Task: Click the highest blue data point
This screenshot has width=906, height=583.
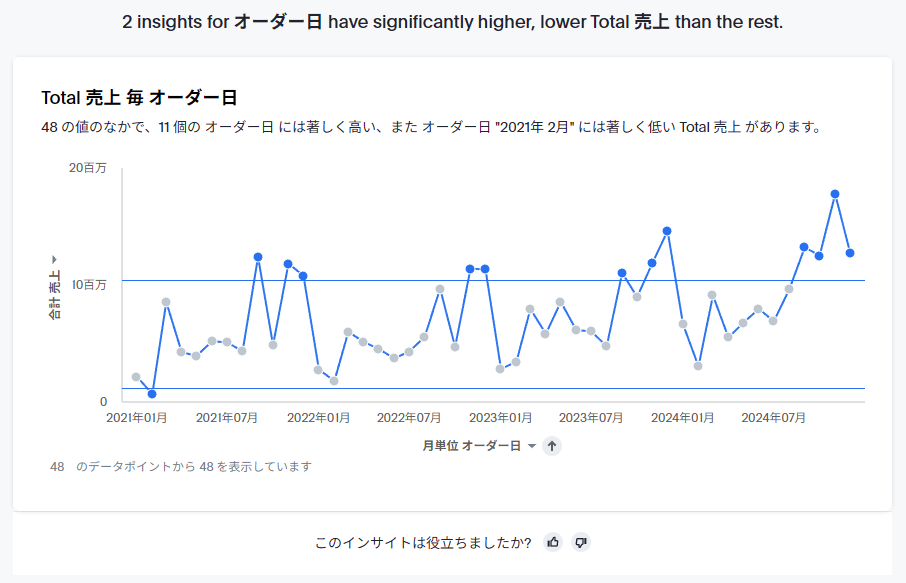Action: click(835, 194)
